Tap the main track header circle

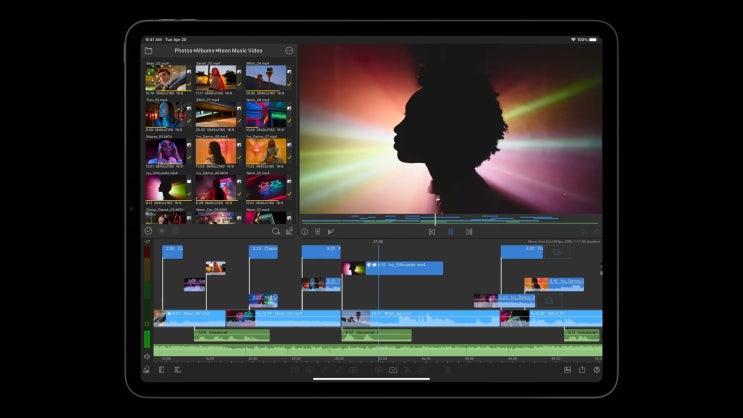(x=147, y=324)
